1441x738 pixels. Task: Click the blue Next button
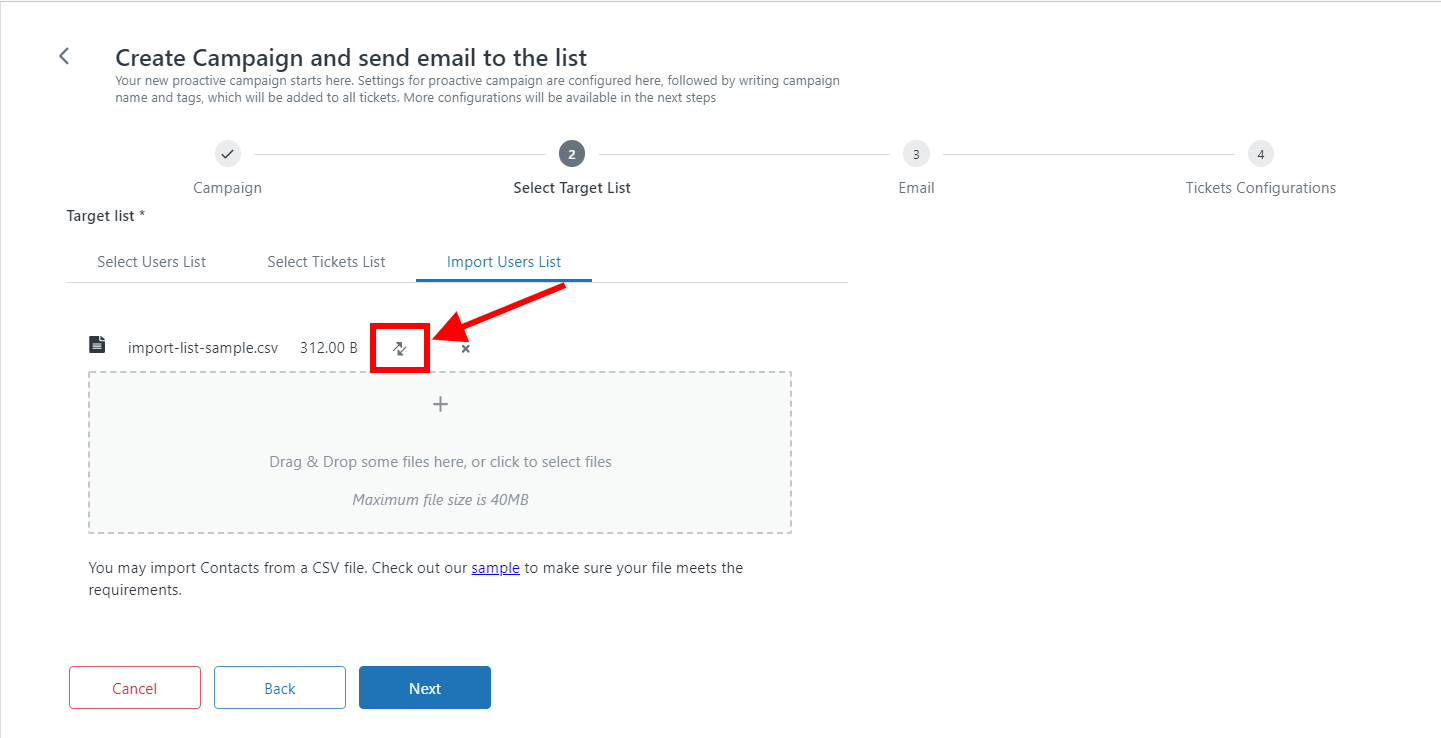(x=425, y=688)
